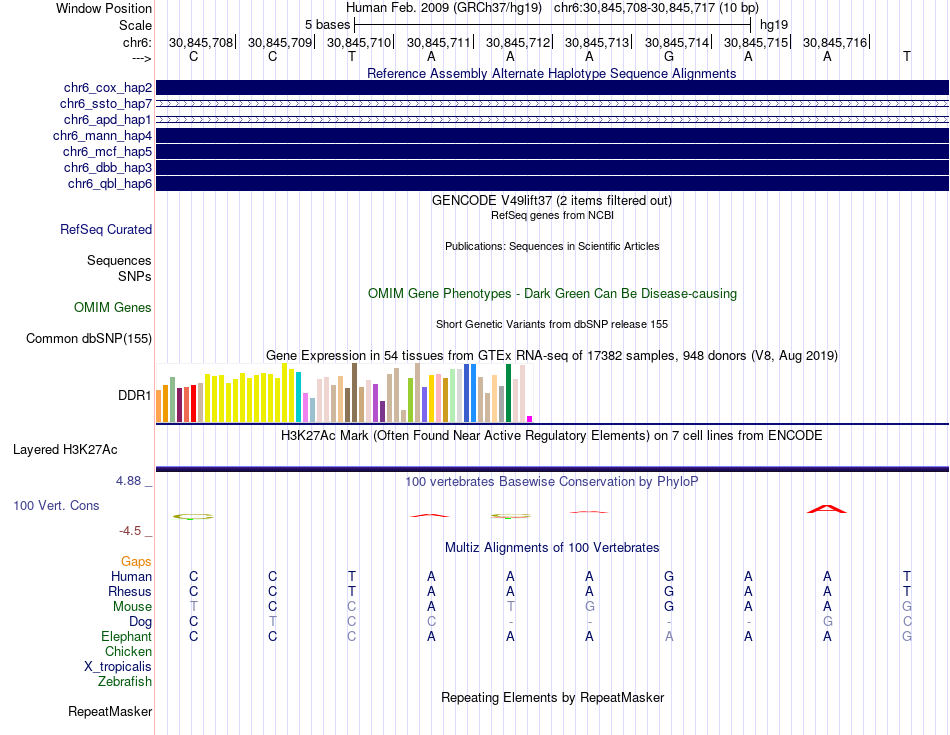Click the dark blue chr6_cox_hap2 alignment bar
This screenshot has width=950, height=735.
tap(552, 87)
